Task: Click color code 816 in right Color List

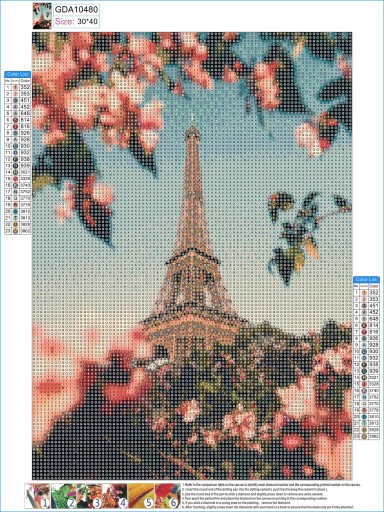Action: pos(374,332)
